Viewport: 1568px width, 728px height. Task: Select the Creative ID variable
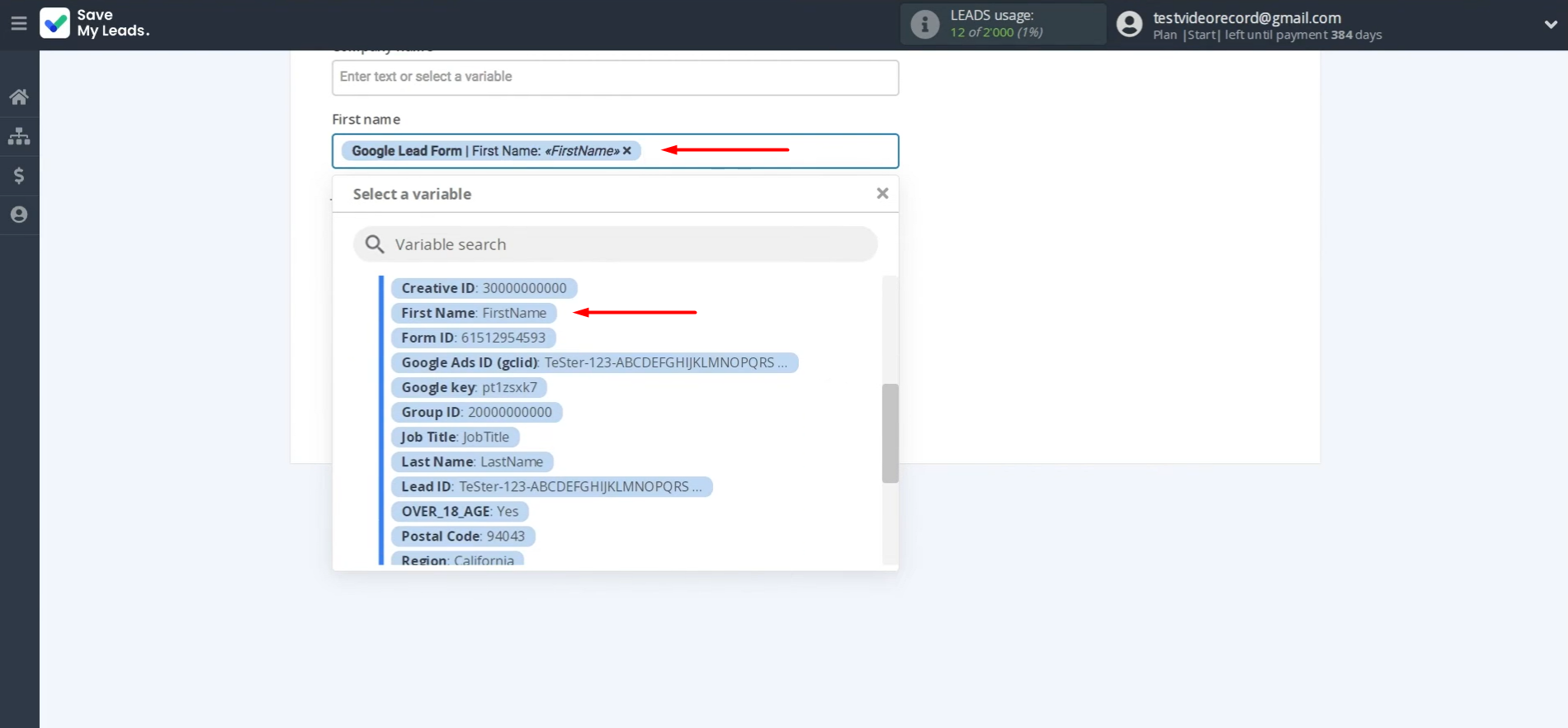(x=484, y=288)
